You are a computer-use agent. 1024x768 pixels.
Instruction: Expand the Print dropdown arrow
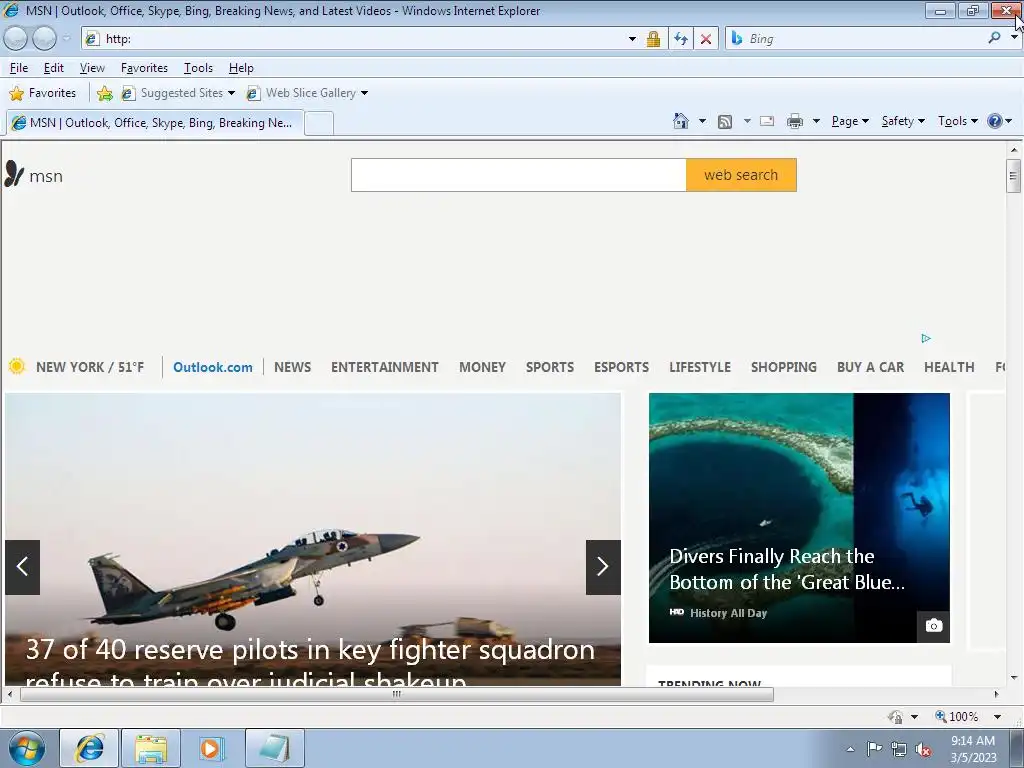pyautogui.click(x=816, y=121)
